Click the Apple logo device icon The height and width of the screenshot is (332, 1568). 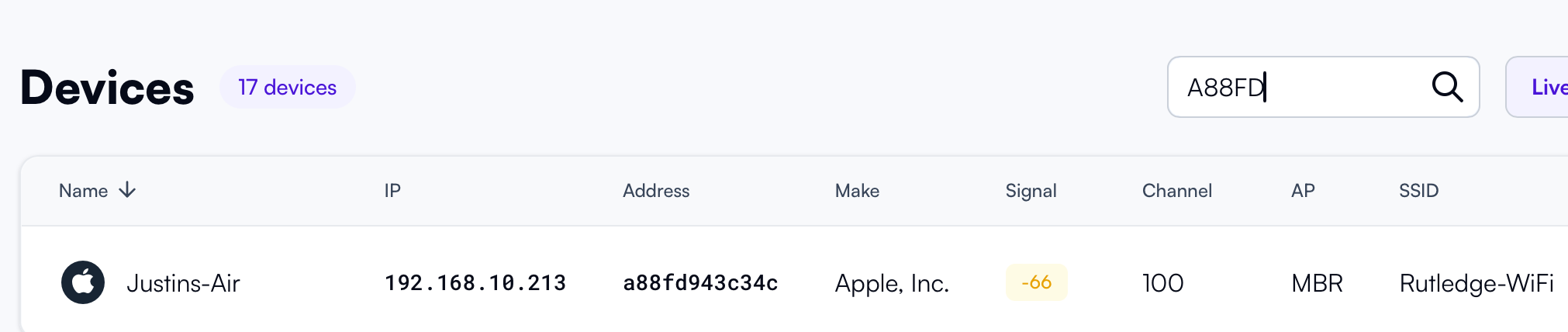(83, 282)
